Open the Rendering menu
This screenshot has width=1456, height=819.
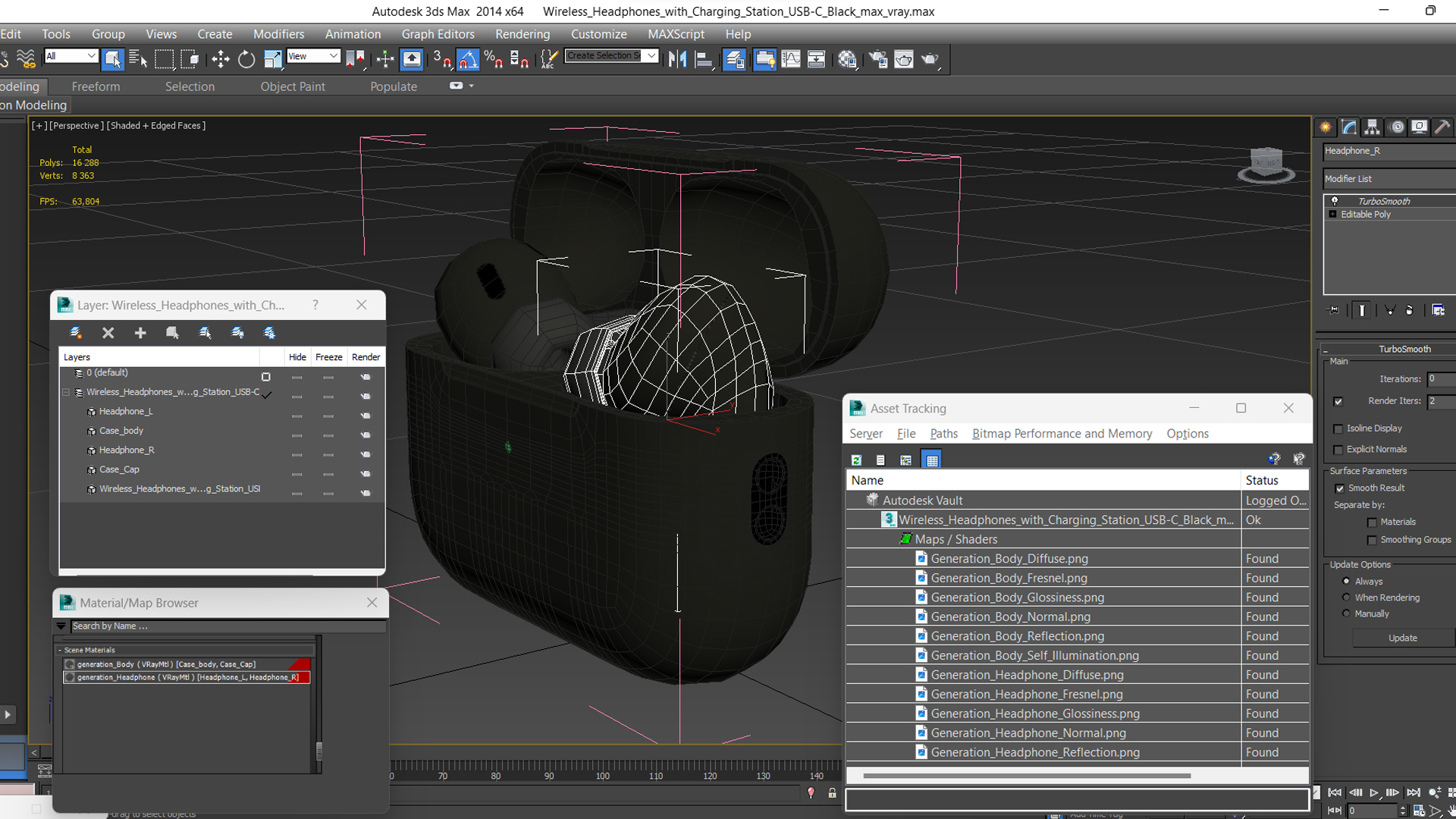[522, 34]
